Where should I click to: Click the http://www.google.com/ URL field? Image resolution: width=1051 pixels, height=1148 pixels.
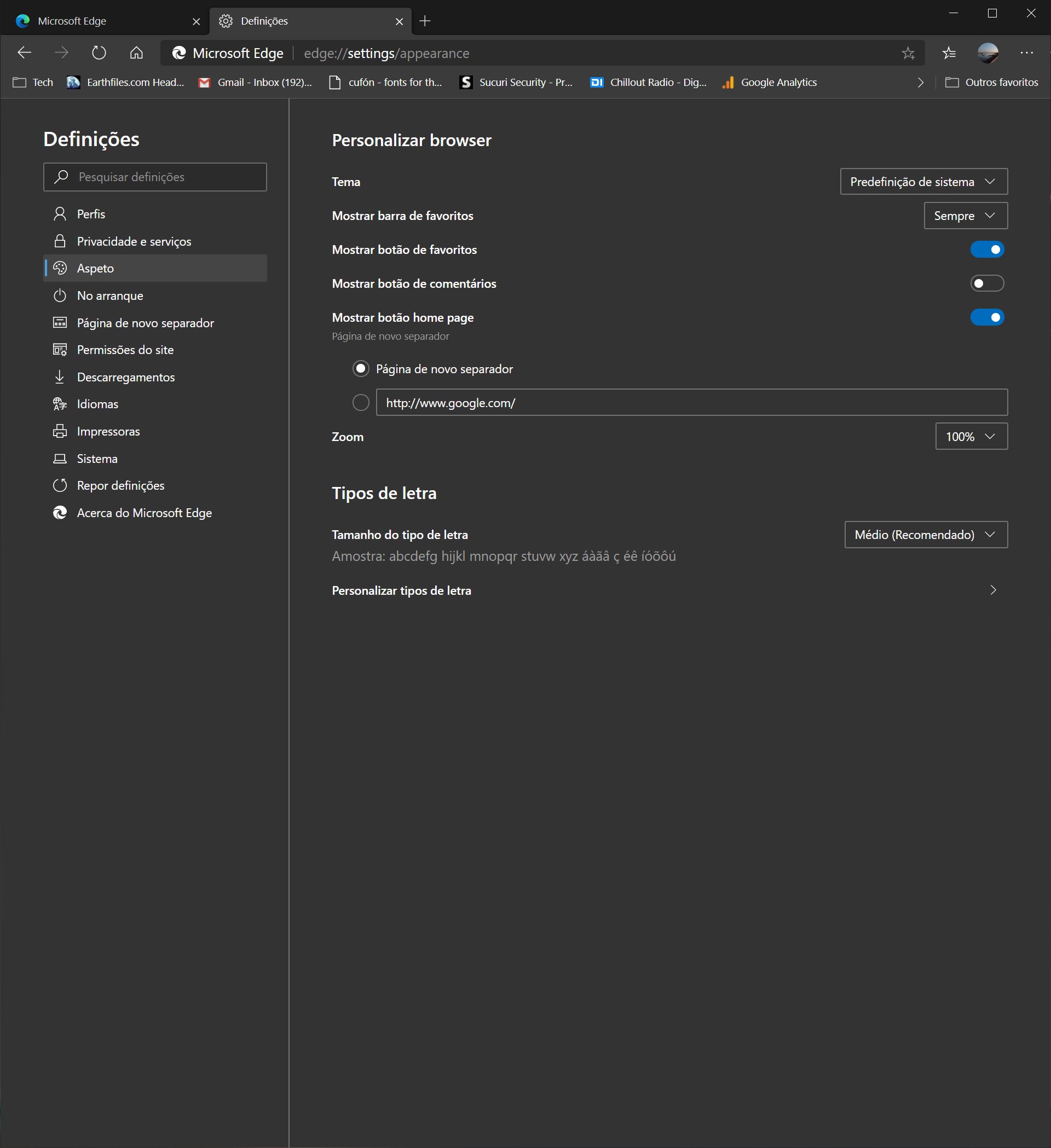pyautogui.click(x=691, y=403)
